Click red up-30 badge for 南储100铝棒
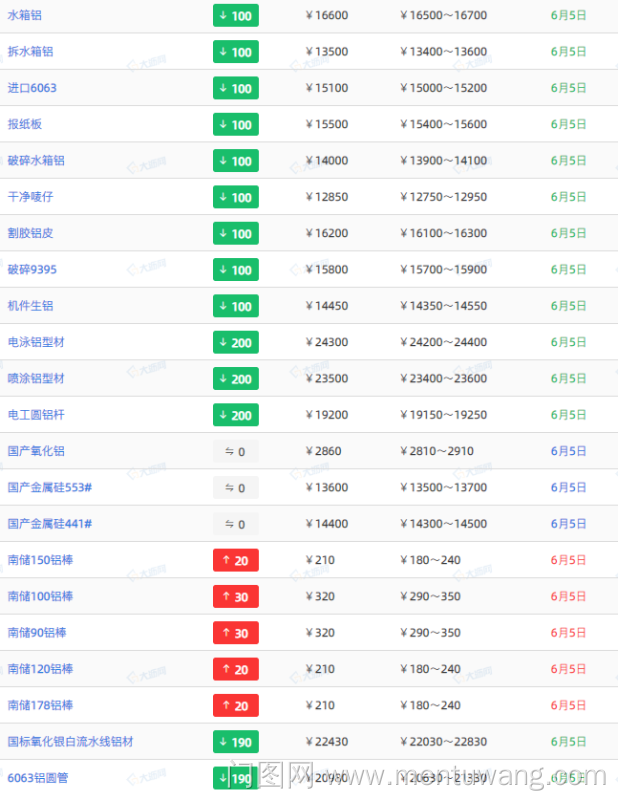This screenshot has width=618, height=800. click(236, 596)
